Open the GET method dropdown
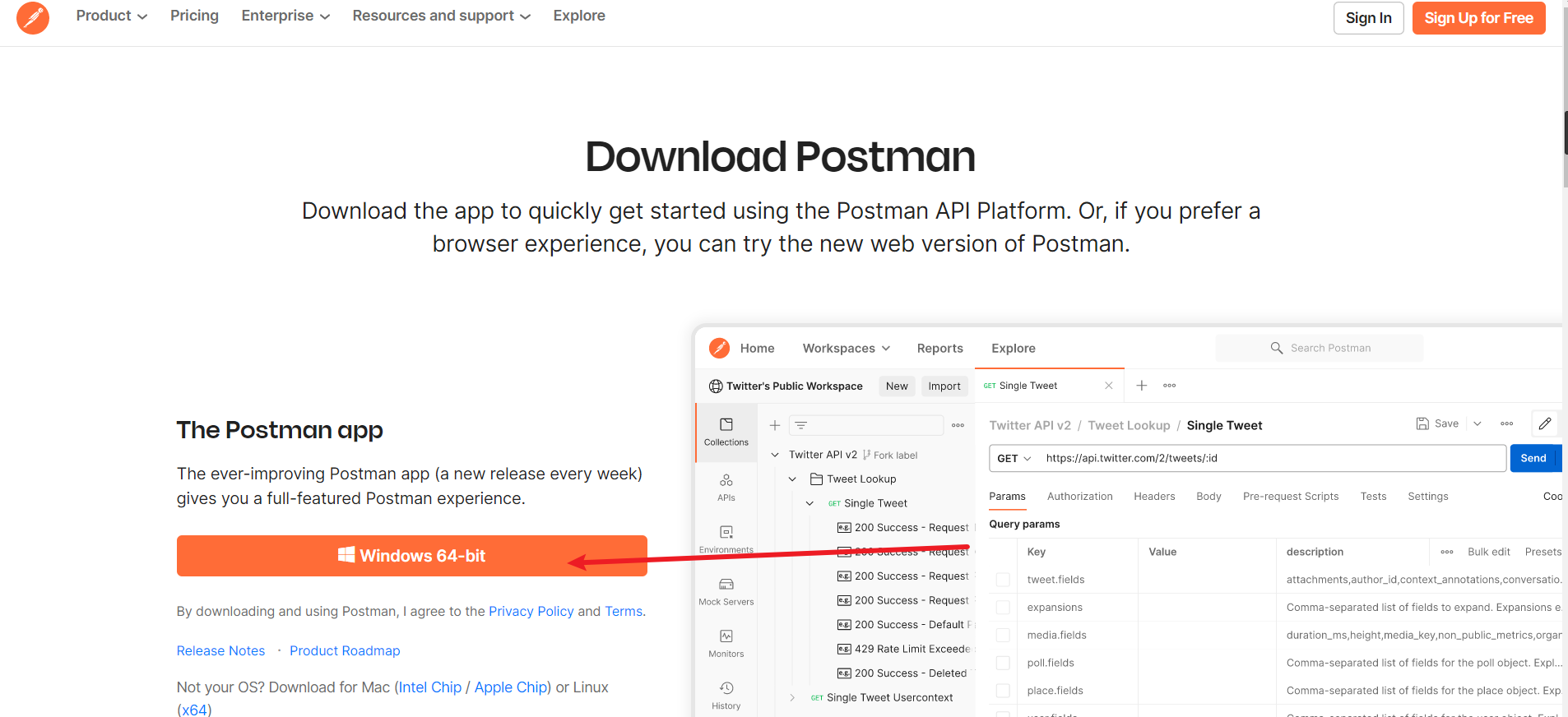The height and width of the screenshot is (717, 1568). click(1014, 458)
